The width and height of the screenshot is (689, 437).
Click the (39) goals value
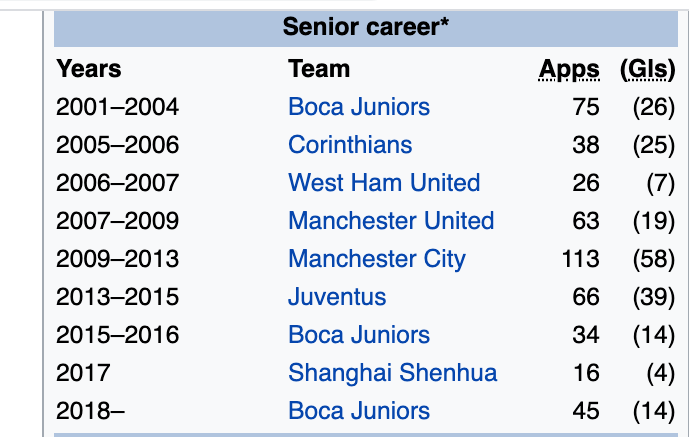click(x=655, y=297)
